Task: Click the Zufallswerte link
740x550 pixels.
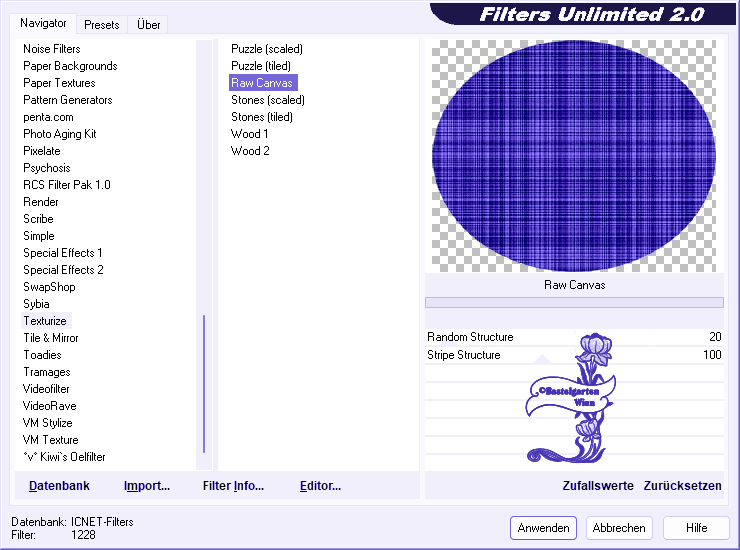Action: point(598,486)
